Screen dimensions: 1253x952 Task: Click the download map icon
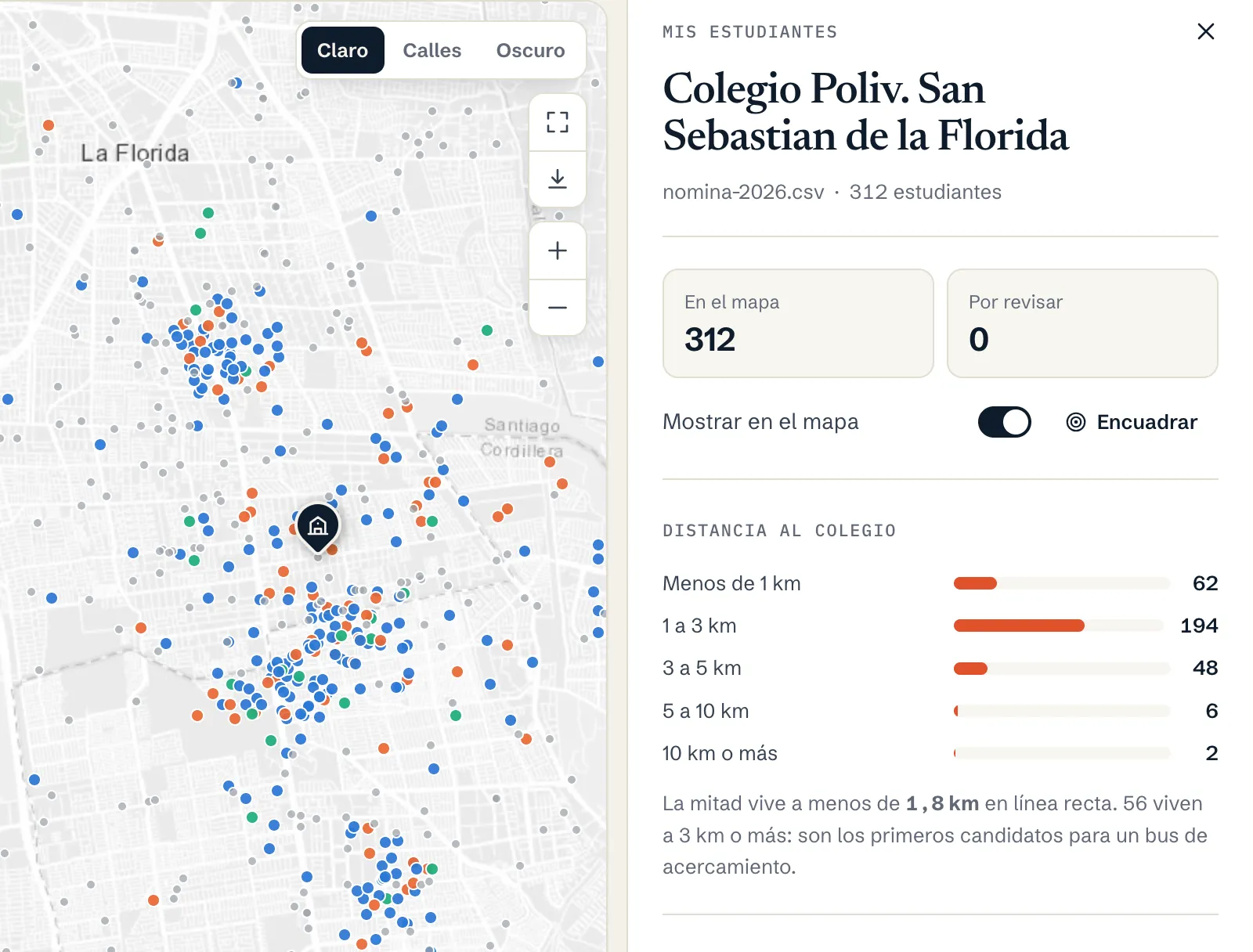[x=558, y=179]
